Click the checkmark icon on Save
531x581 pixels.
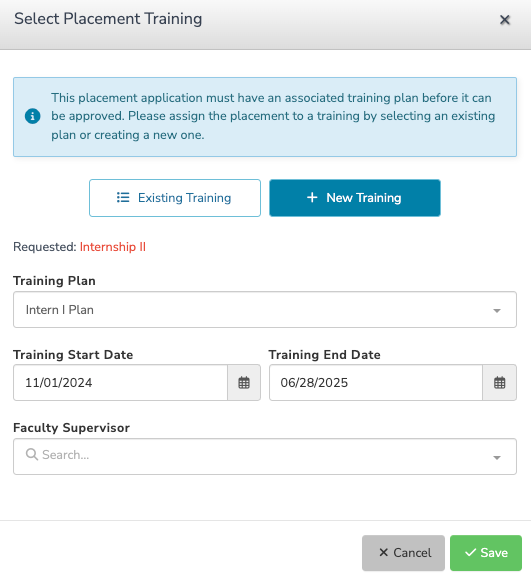tap(471, 552)
